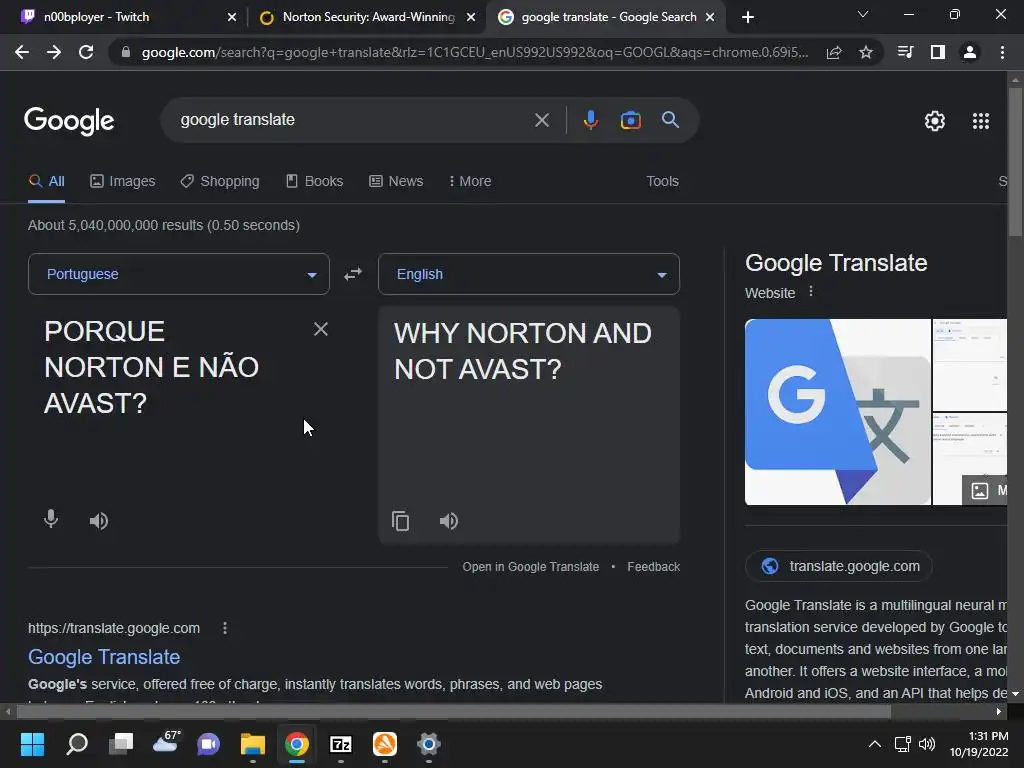View site information padlock
This screenshot has width=1024, height=768.
point(125,52)
